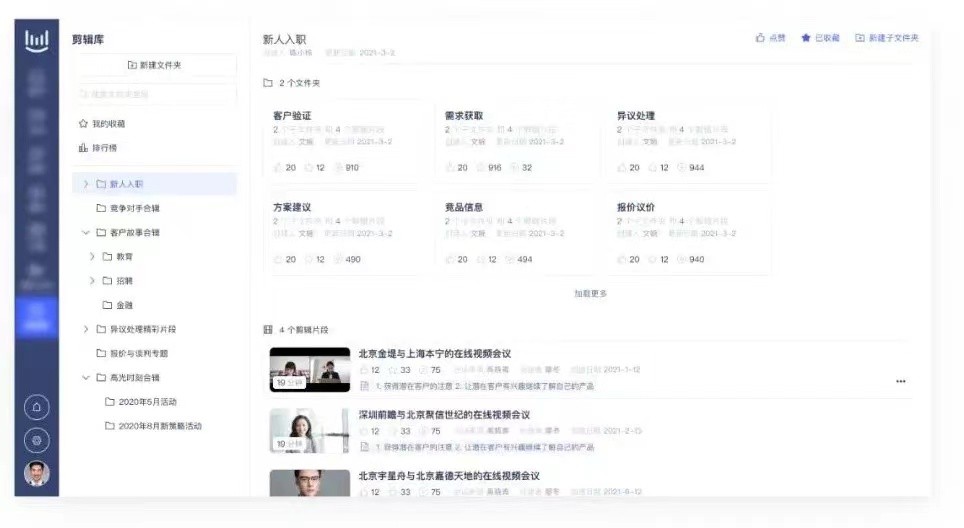964x528 pixels.
Task: Click like icon on 北京金堤与上海本宁 clip
Action: (x=364, y=370)
